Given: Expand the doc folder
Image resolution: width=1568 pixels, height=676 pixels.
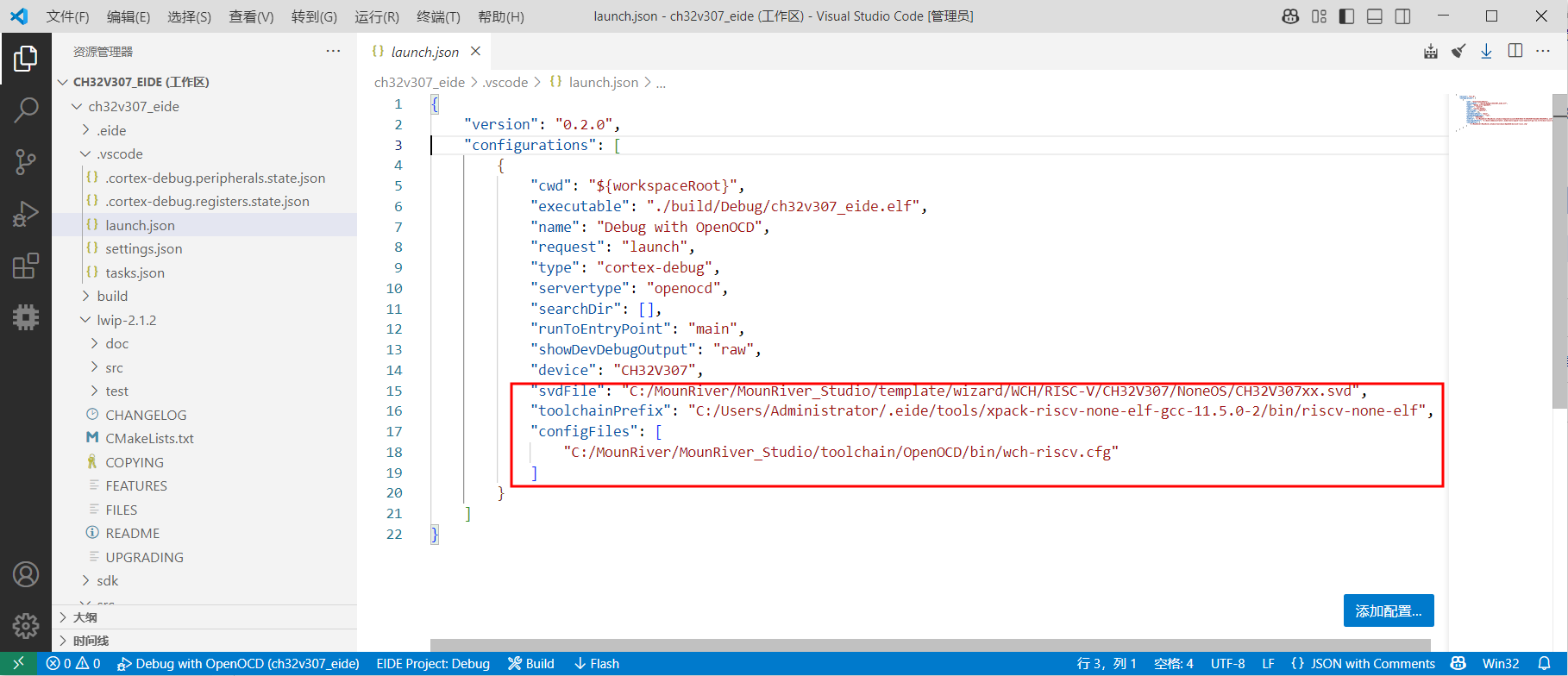Looking at the screenshot, I should 94,343.
